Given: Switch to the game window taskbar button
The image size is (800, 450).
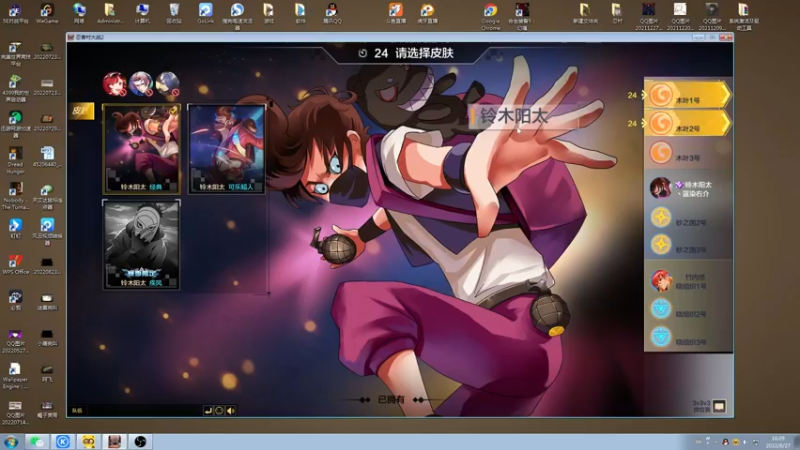Looking at the screenshot, I should 114,441.
